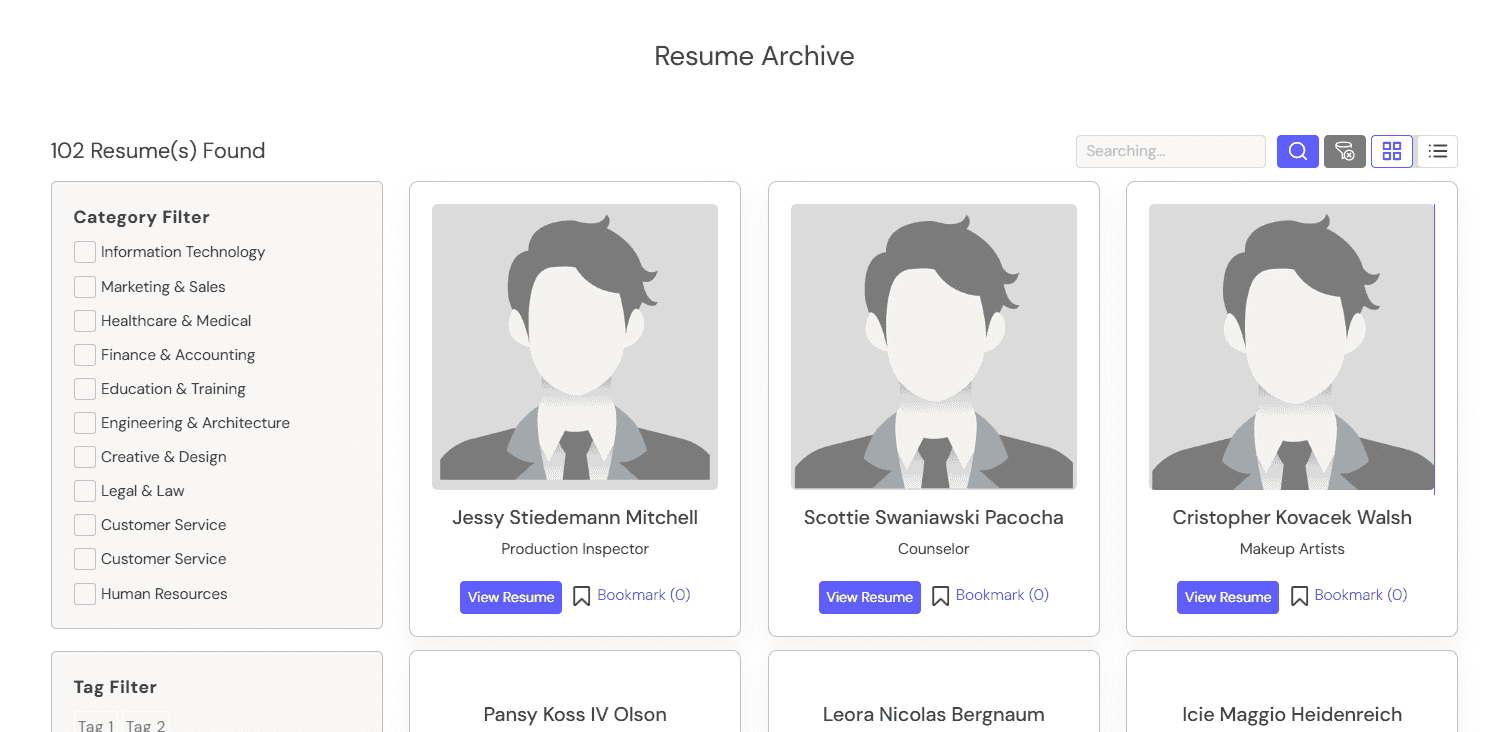Select the Tag 1 filter tag
The width and height of the screenshot is (1510, 732).
click(x=97, y=725)
